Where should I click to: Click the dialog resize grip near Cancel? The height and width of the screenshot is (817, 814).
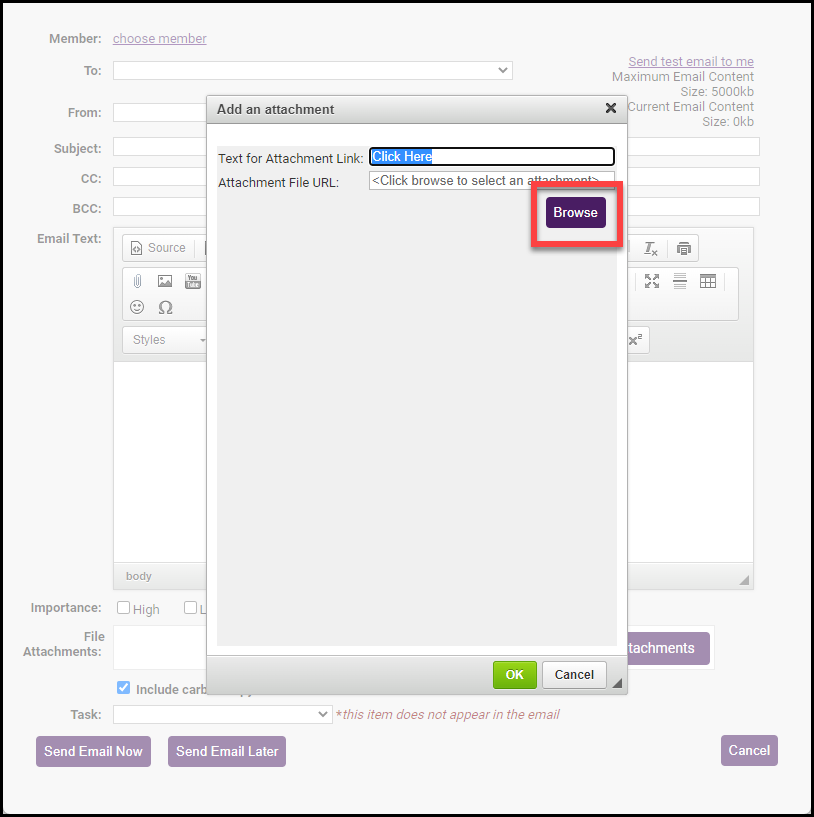(x=617, y=683)
